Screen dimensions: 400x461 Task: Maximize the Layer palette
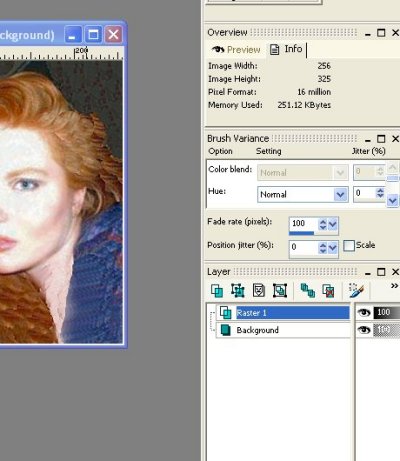381,272
